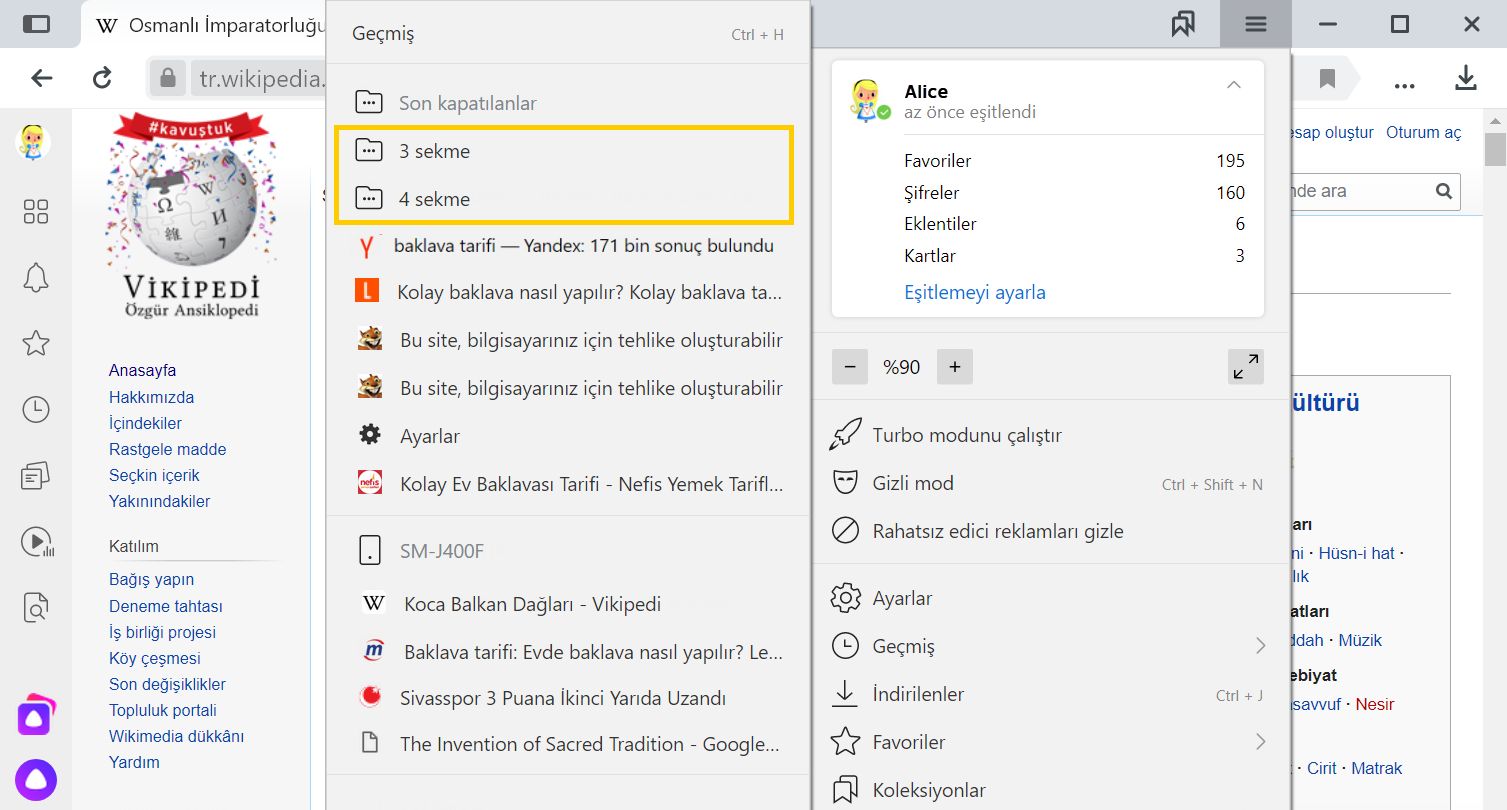This screenshot has width=1507, height=810.
Task: Increase zoom with plus button
Action: click(955, 367)
